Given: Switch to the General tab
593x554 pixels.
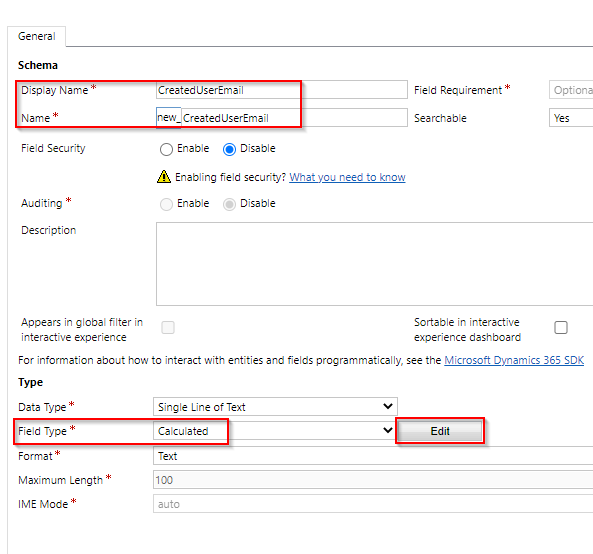Looking at the screenshot, I should click(x=37, y=36).
